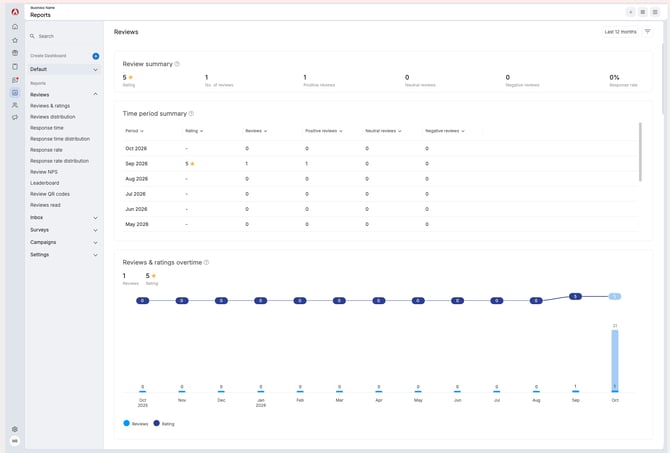Expand the Campaigns section

point(95,243)
